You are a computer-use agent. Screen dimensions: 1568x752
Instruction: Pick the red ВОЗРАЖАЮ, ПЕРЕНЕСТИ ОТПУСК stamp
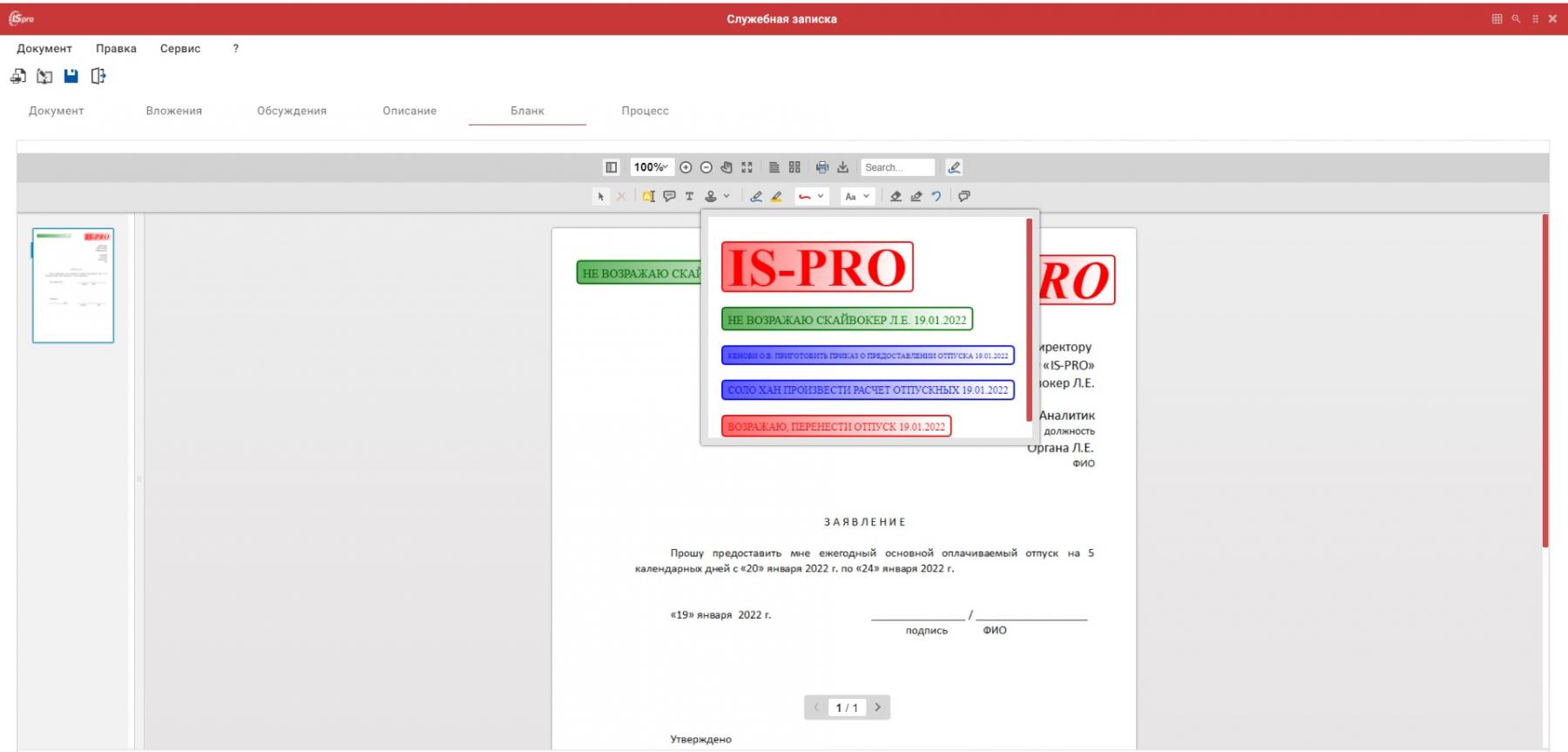point(836,427)
